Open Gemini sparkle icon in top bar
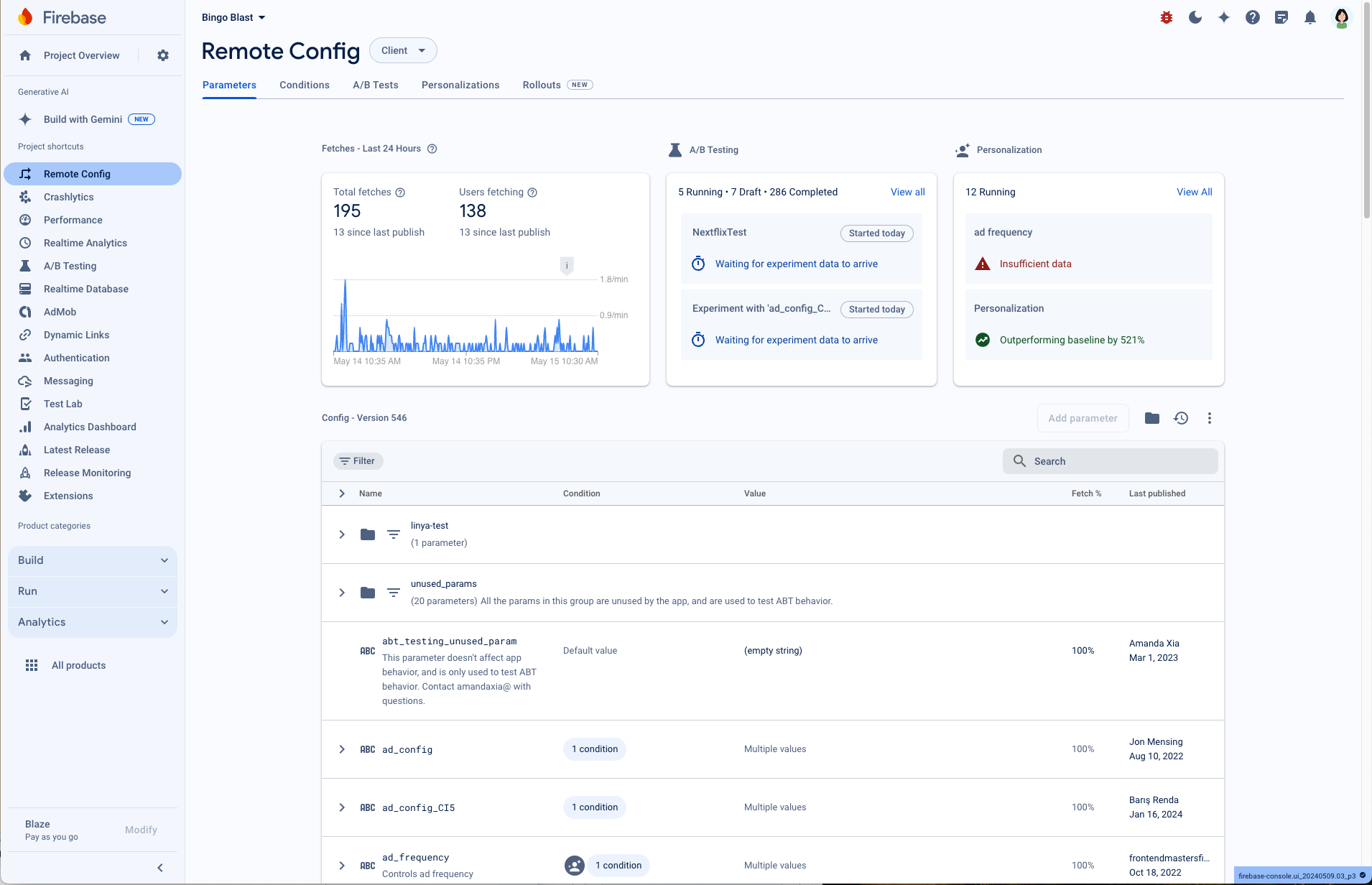This screenshot has width=1372, height=885. tap(1224, 17)
